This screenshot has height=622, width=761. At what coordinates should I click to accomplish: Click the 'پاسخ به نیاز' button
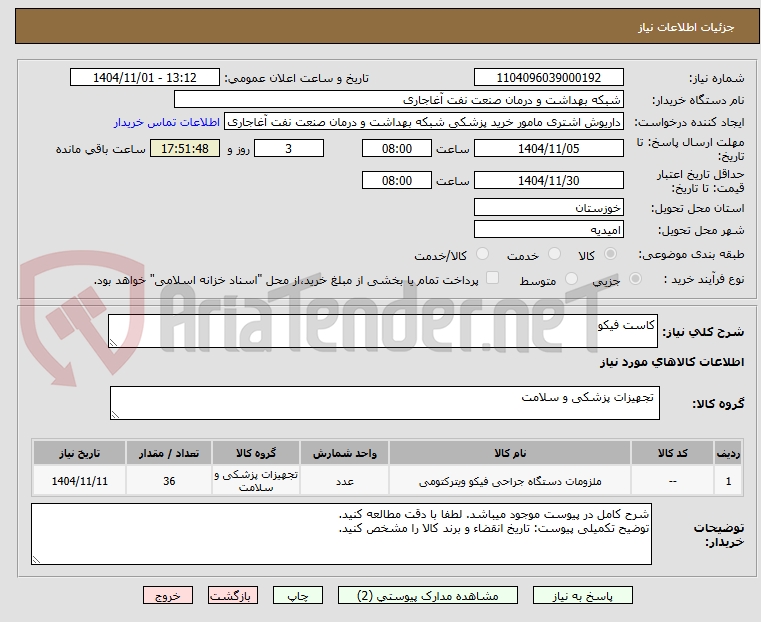(582, 595)
